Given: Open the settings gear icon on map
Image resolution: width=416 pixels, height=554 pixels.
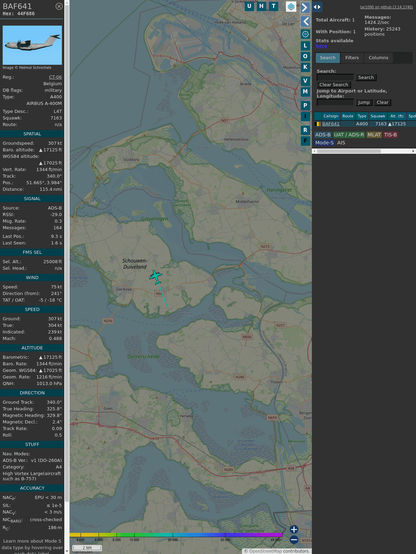Looking at the screenshot, I should coord(305,34).
